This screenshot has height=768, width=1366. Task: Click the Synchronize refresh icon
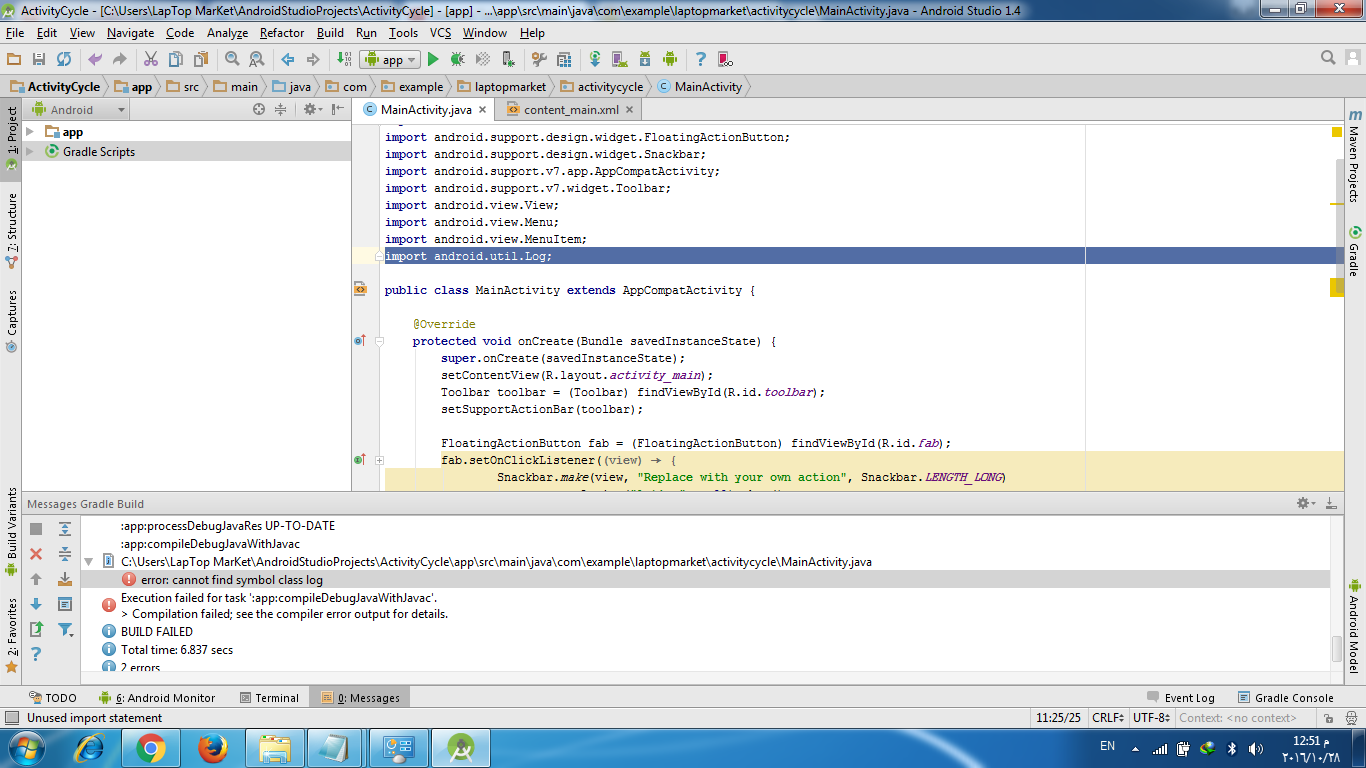64,60
